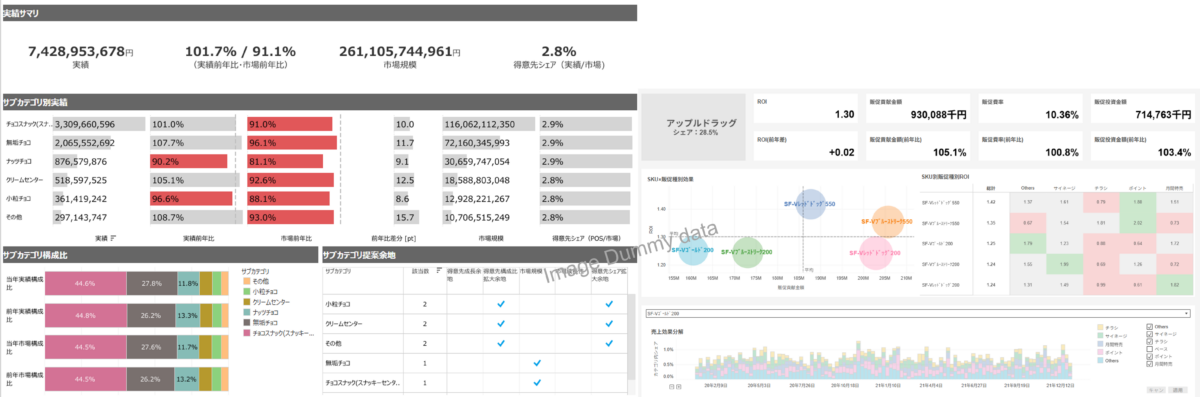
Task: Click blue checkmark in 小粒チョコ 得意先シェア拡大余地 cell
Action: [608, 303]
